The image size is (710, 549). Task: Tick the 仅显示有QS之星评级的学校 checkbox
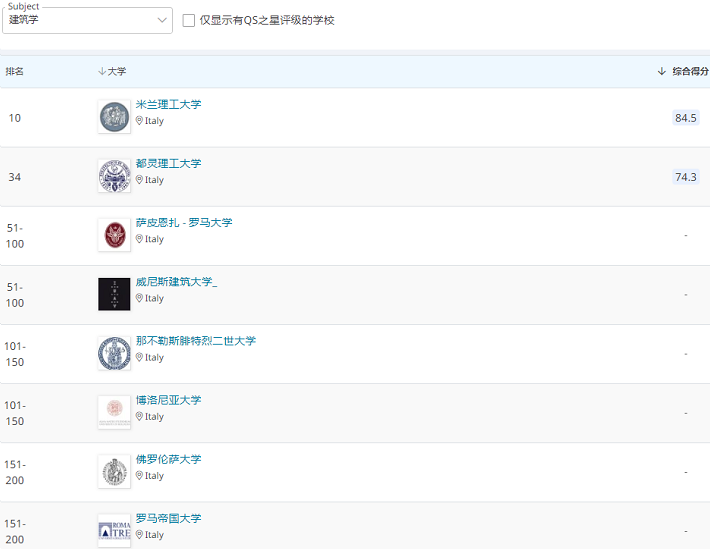(189, 20)
